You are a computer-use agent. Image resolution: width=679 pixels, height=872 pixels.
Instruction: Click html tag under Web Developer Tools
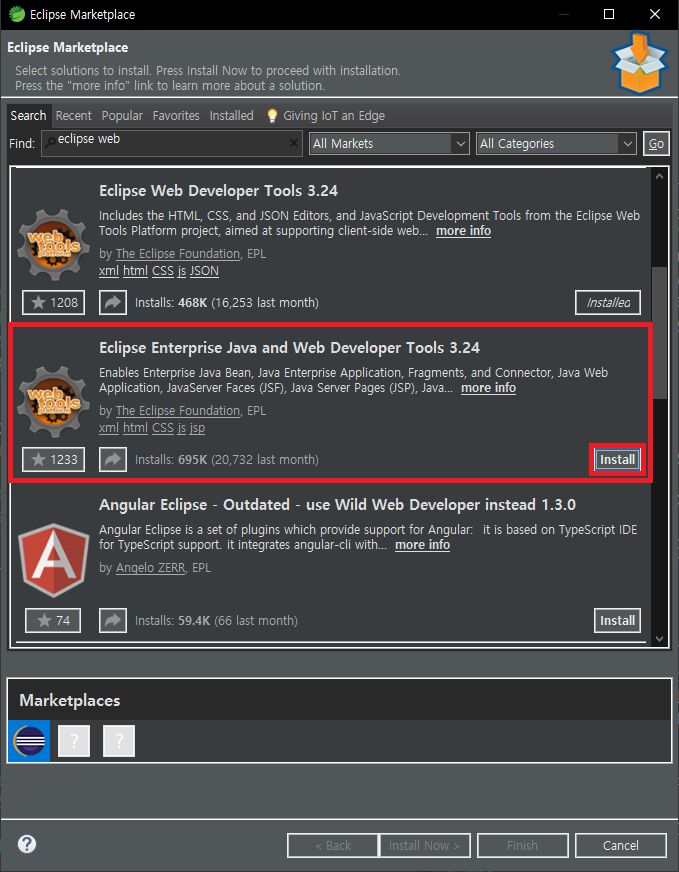click(x=135, y=271)
